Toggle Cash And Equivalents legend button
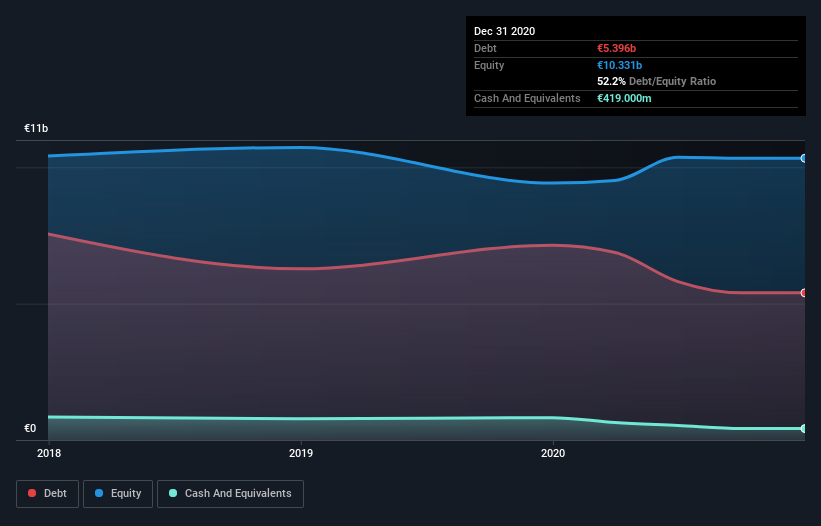 [230, 494]
